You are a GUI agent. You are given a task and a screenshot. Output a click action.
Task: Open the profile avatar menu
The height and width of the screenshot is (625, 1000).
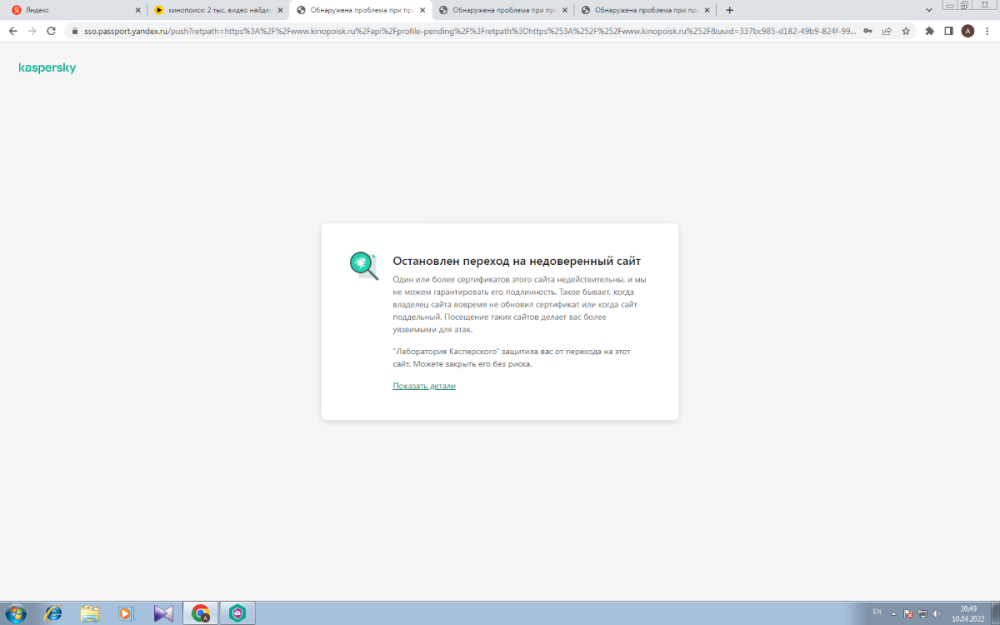point(967,30)
